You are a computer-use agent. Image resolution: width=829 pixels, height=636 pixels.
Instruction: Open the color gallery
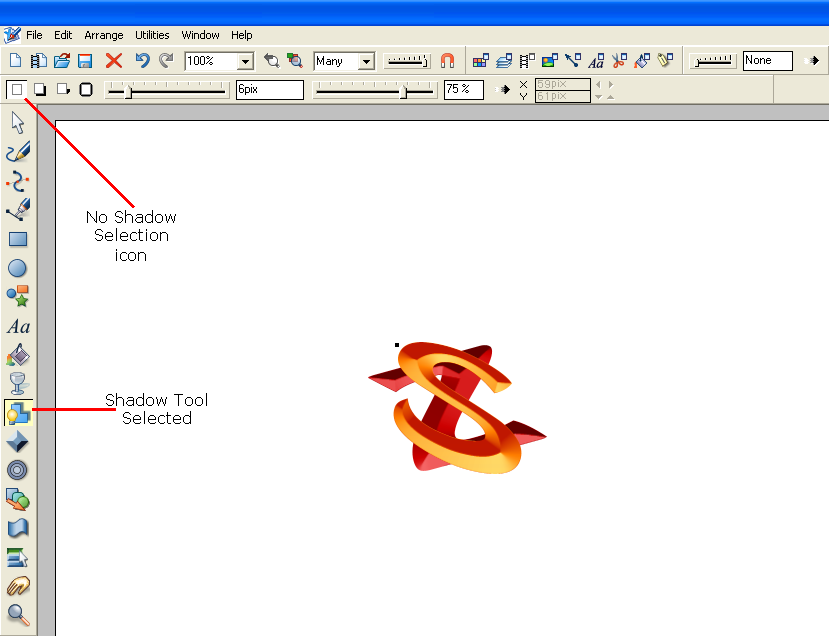[x=481, y=61]
